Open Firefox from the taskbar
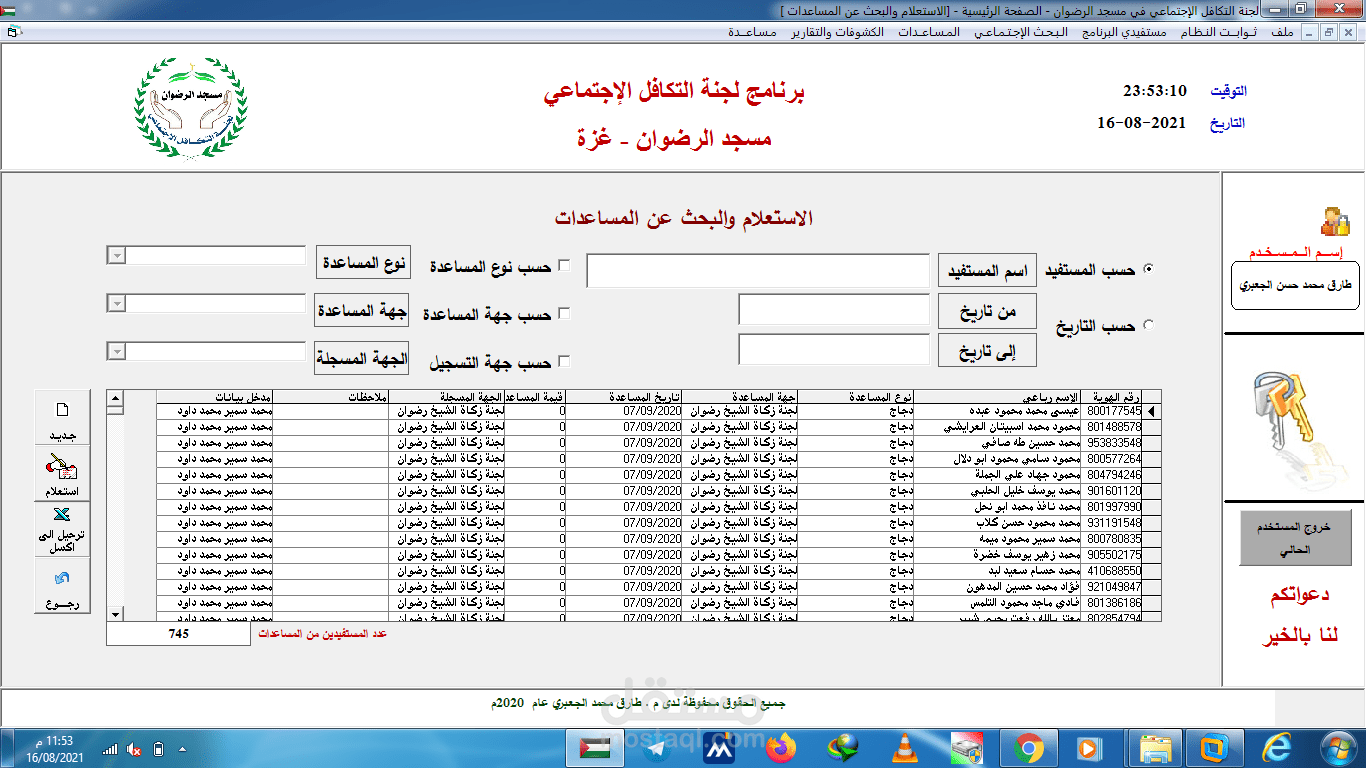The image size is (1366, 768). (781, 748)
